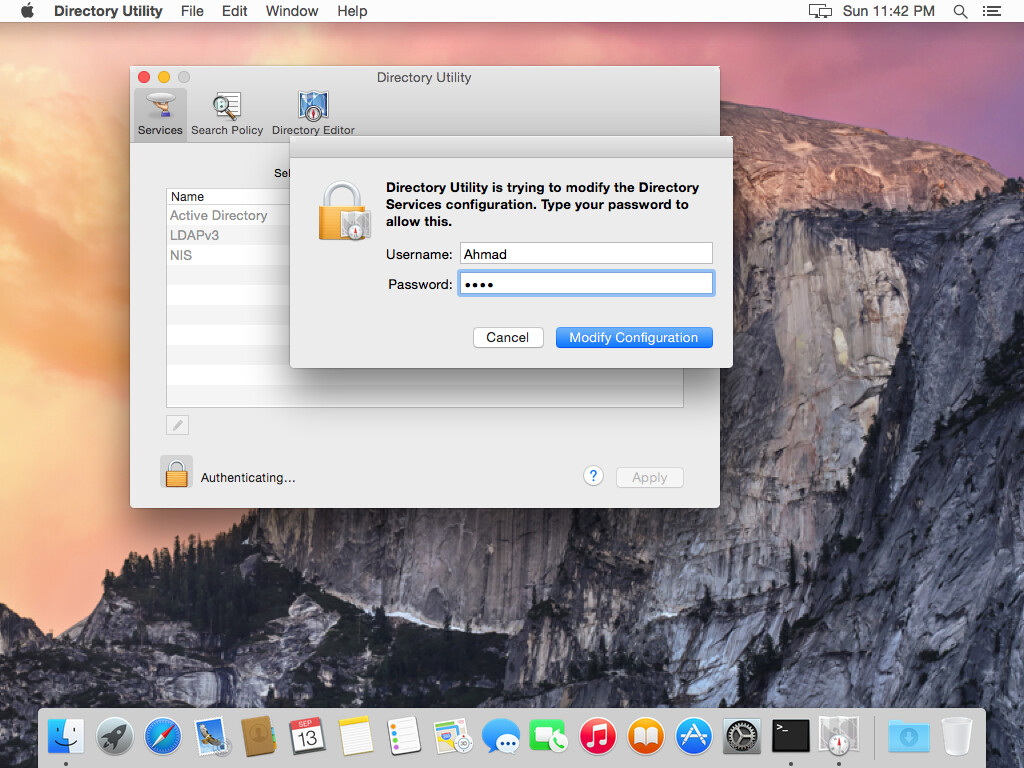Click inside the Password field
This screenshot has height=768, width=1024.
tap(586, 283)
